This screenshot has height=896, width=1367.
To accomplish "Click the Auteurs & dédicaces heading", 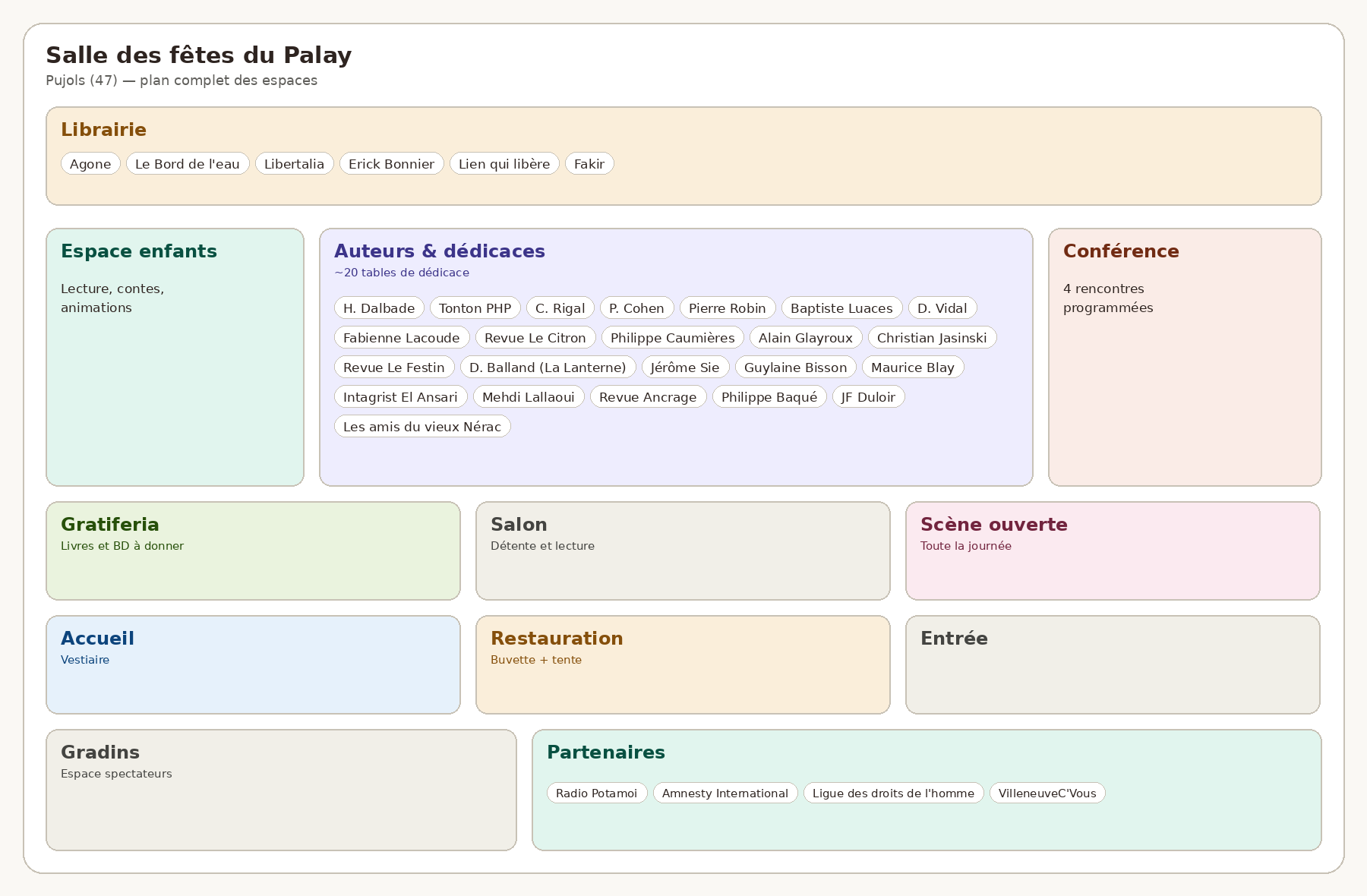I will pyautogui.click(x=440, y=251).
